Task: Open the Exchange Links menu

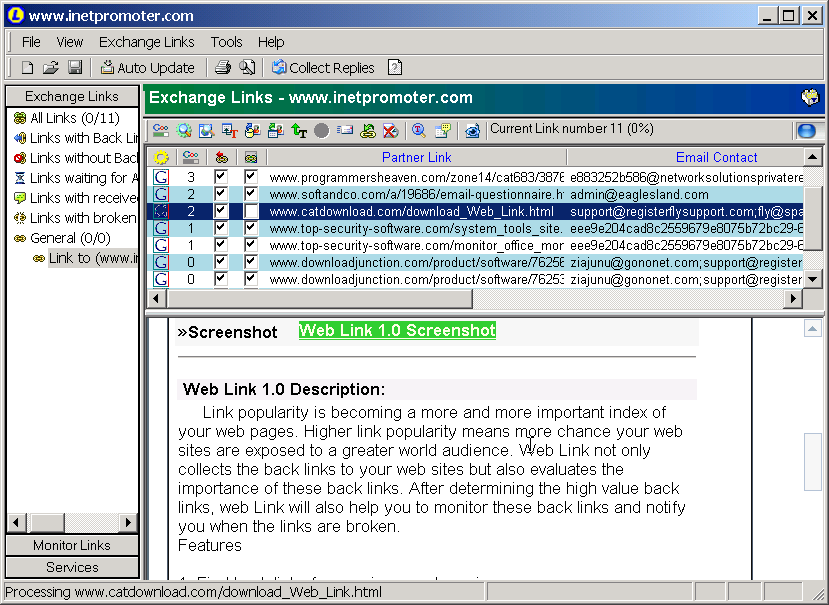Action: point(146,42)
